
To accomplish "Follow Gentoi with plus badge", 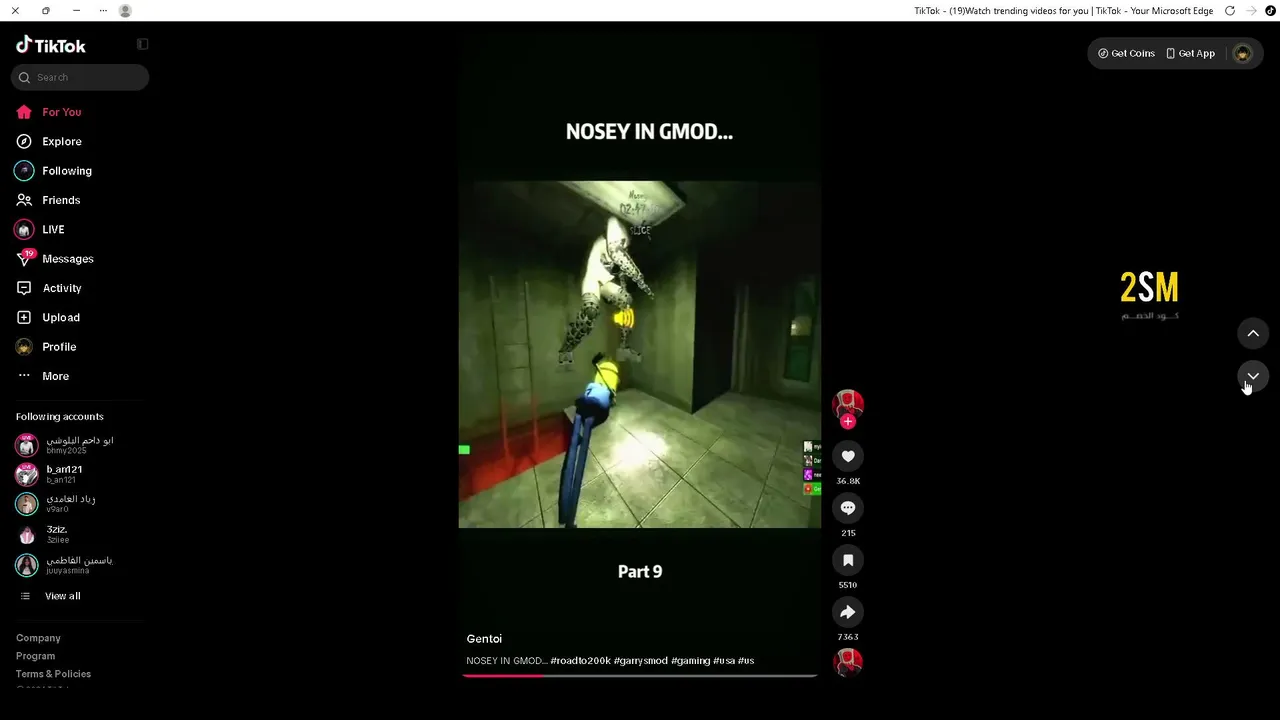I will (x=848, y=422).
